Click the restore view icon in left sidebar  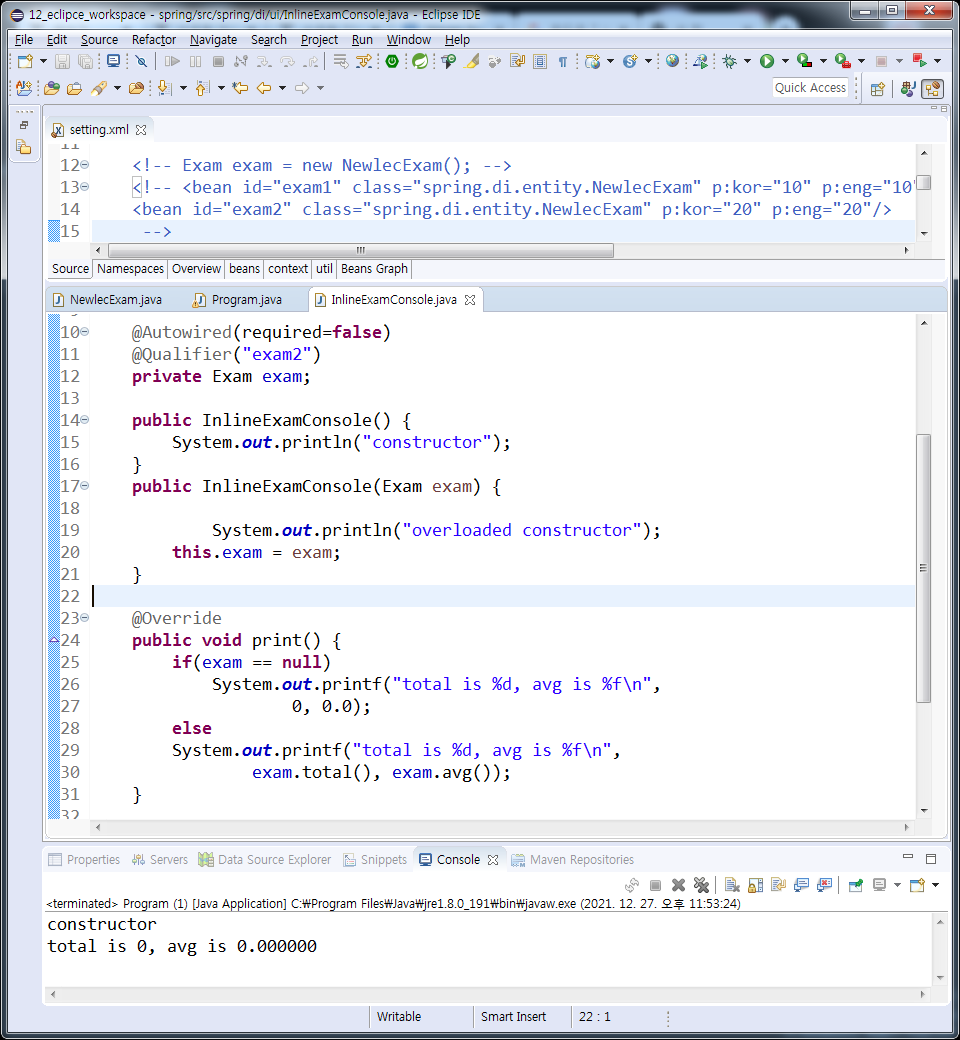[x=24, y=125]
